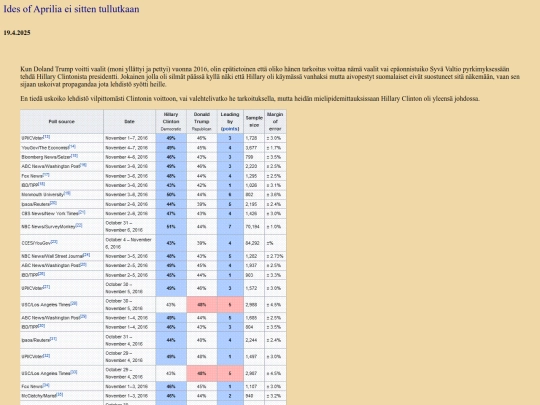Click the date cell 'October 4 – November 6, 2016'
This screenshot has width=540, height=405.
point(129,243)
